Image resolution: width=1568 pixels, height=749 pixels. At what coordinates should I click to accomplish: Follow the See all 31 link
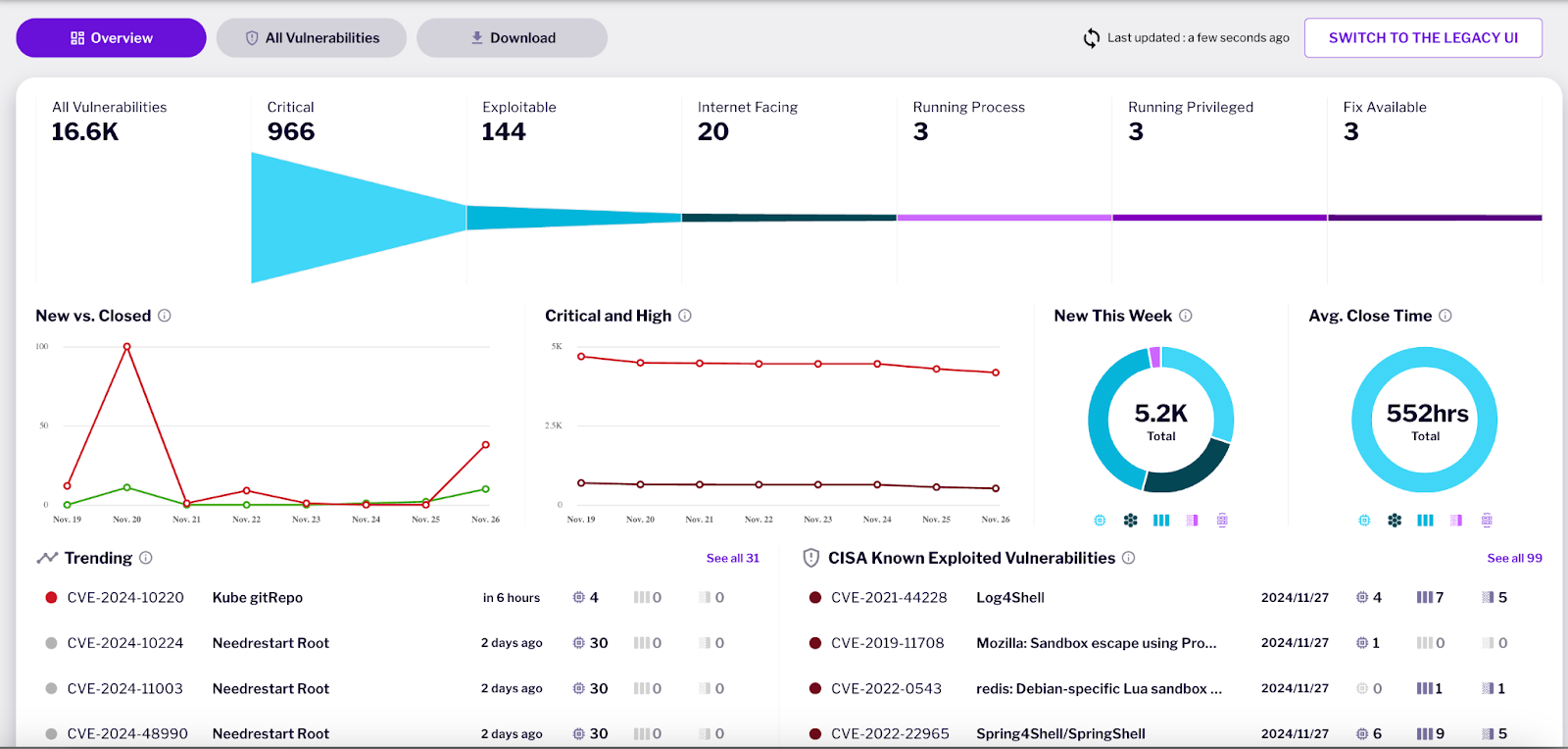733,558
